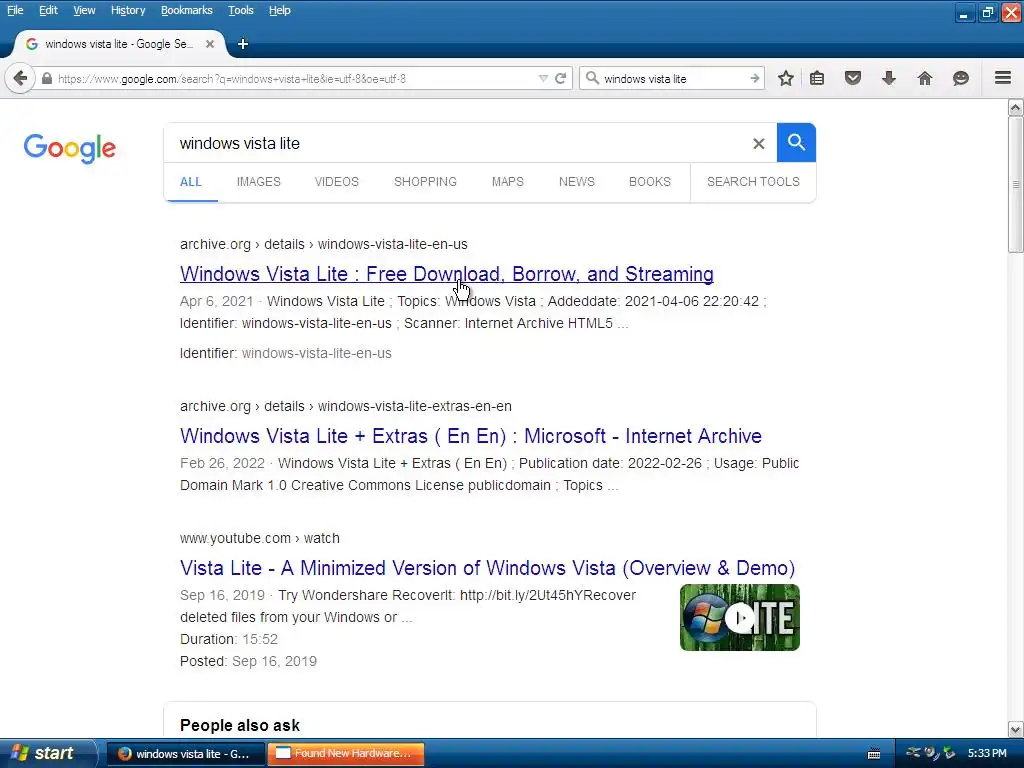The image size is (1024, 768).
Task: Bookmark this page with the star icon
Action: pos(786,78)
